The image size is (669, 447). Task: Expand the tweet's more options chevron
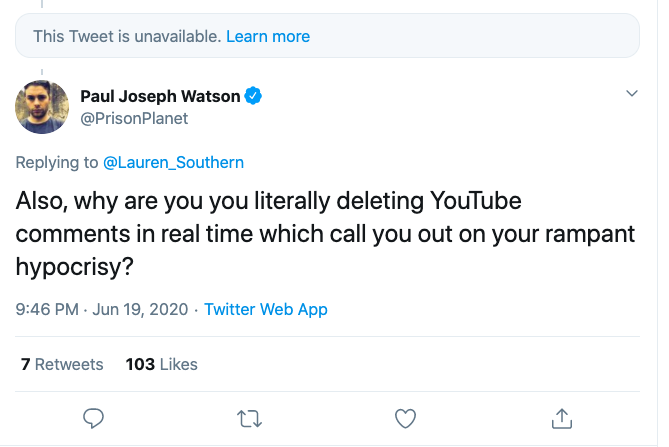click(x=631, y=93)
